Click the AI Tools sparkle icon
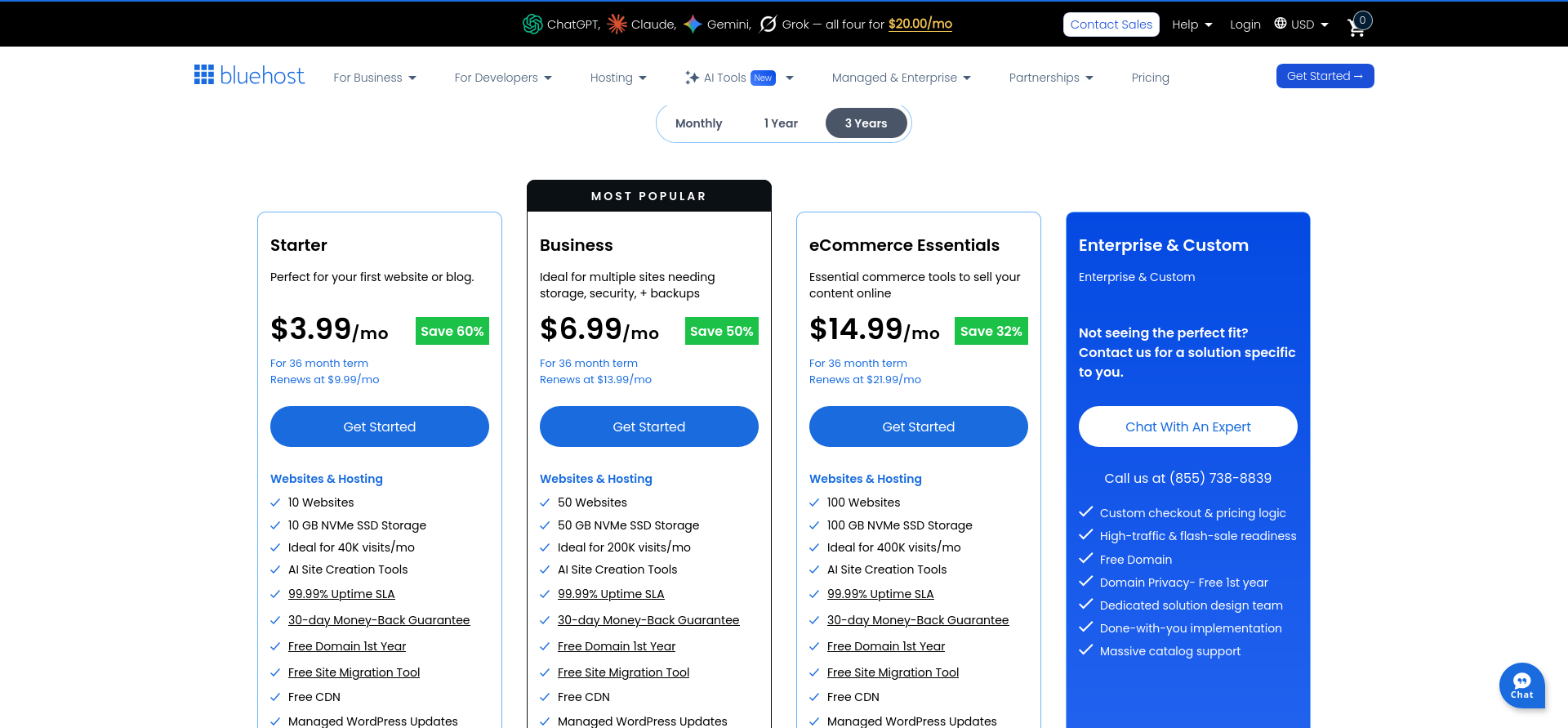Image resolution: width=1568 pixels, height=728 pixels. click(692, 78)
